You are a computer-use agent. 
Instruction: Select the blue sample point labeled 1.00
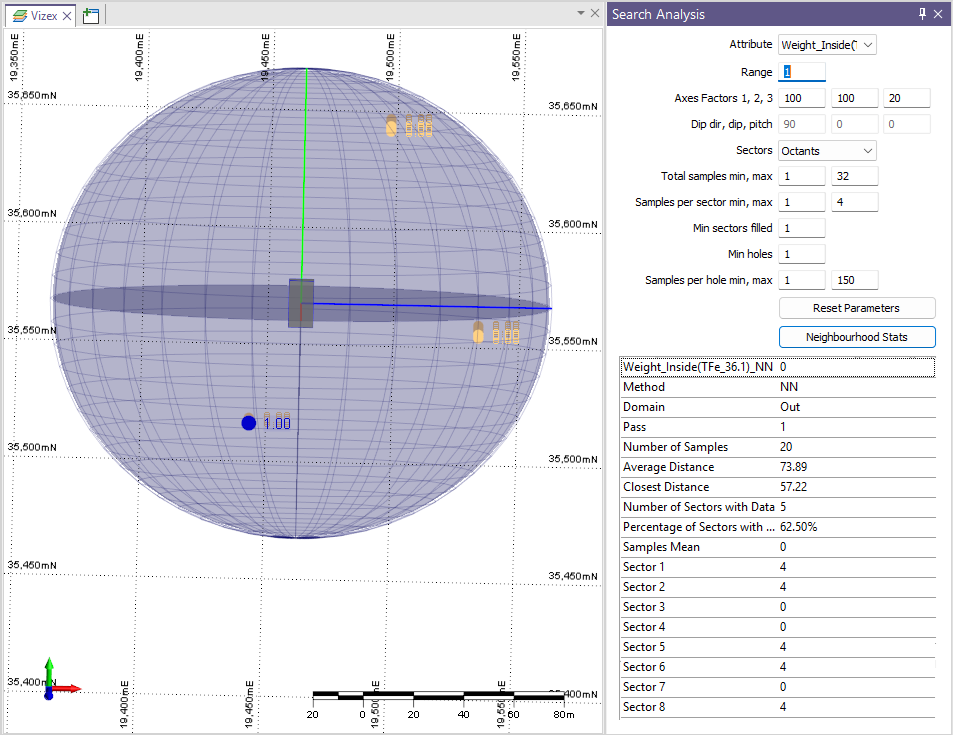click(249, 423)
